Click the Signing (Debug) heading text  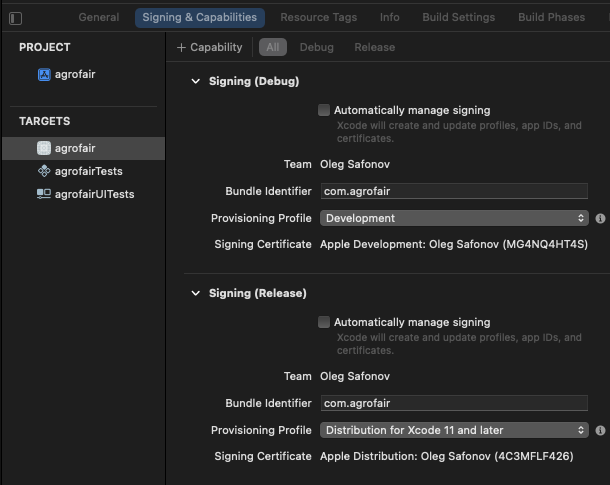pos(254,81)
